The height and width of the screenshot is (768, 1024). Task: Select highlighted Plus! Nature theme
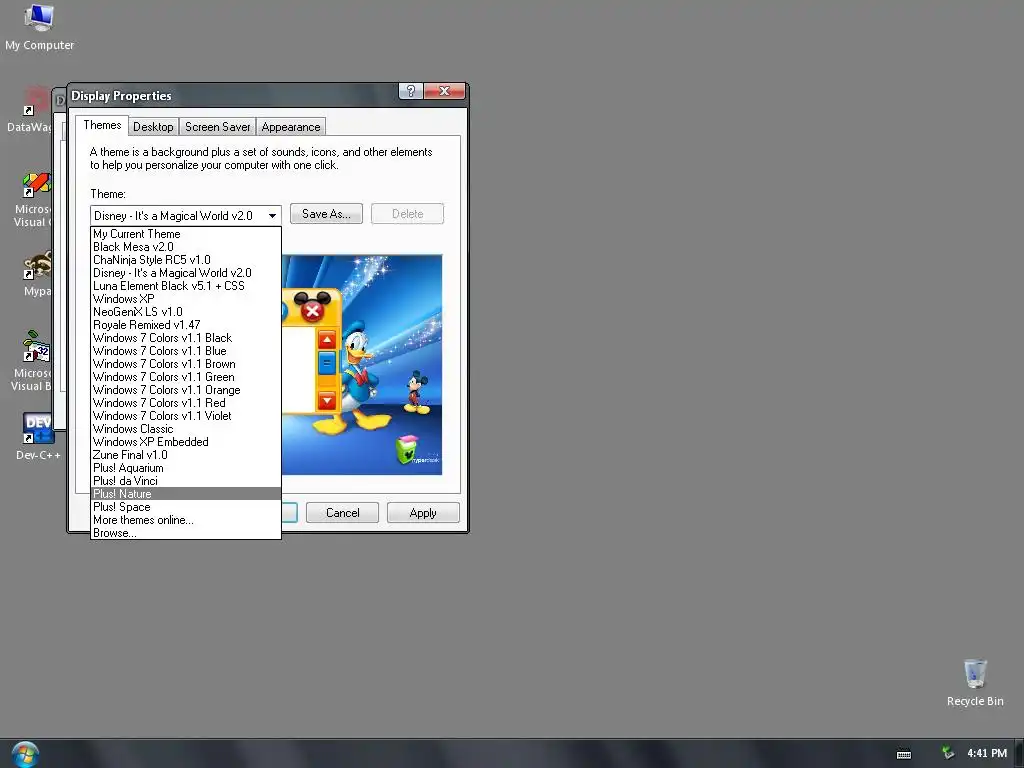coord(185,494)
